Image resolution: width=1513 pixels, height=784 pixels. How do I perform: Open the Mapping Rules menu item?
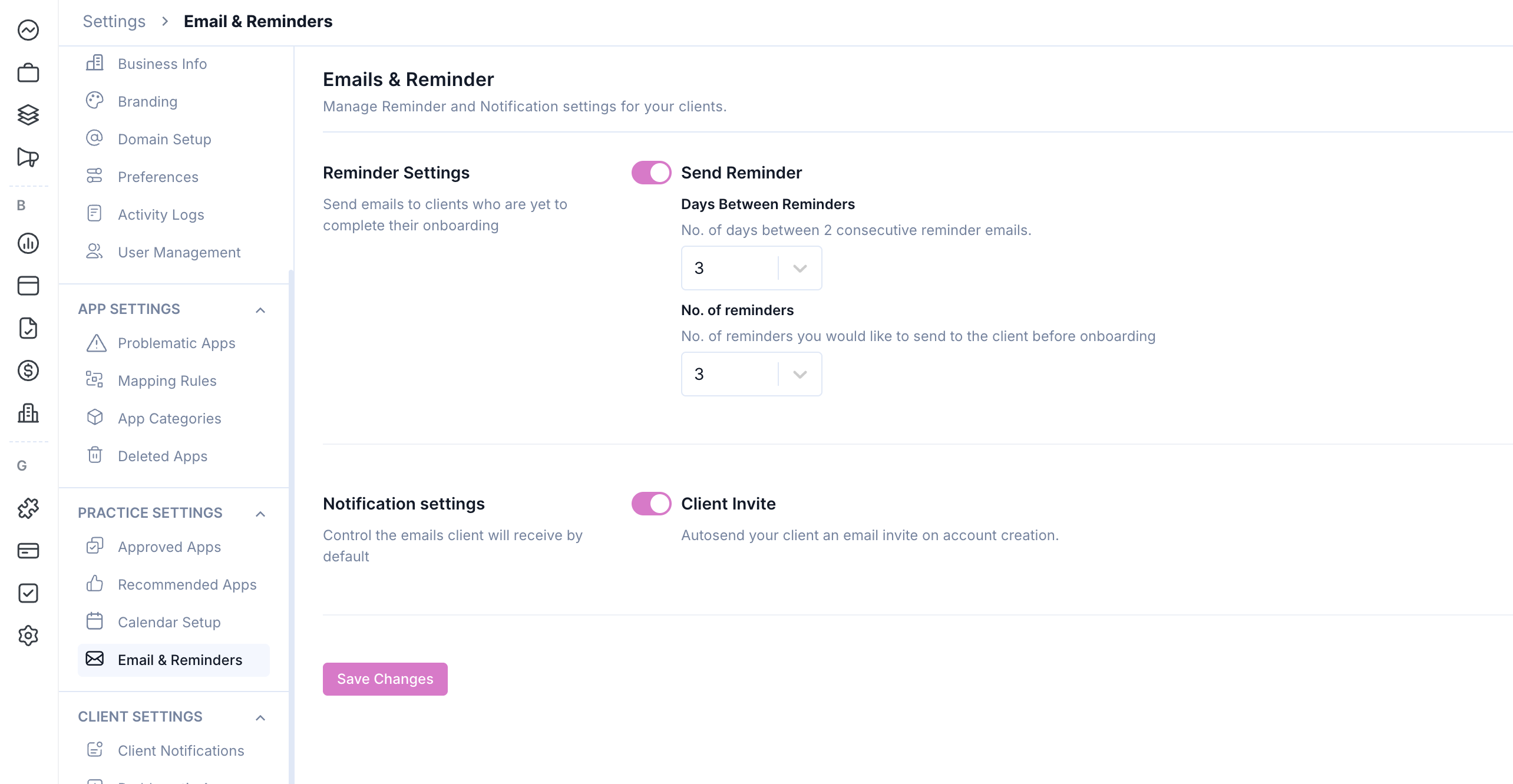pos(167,381)
